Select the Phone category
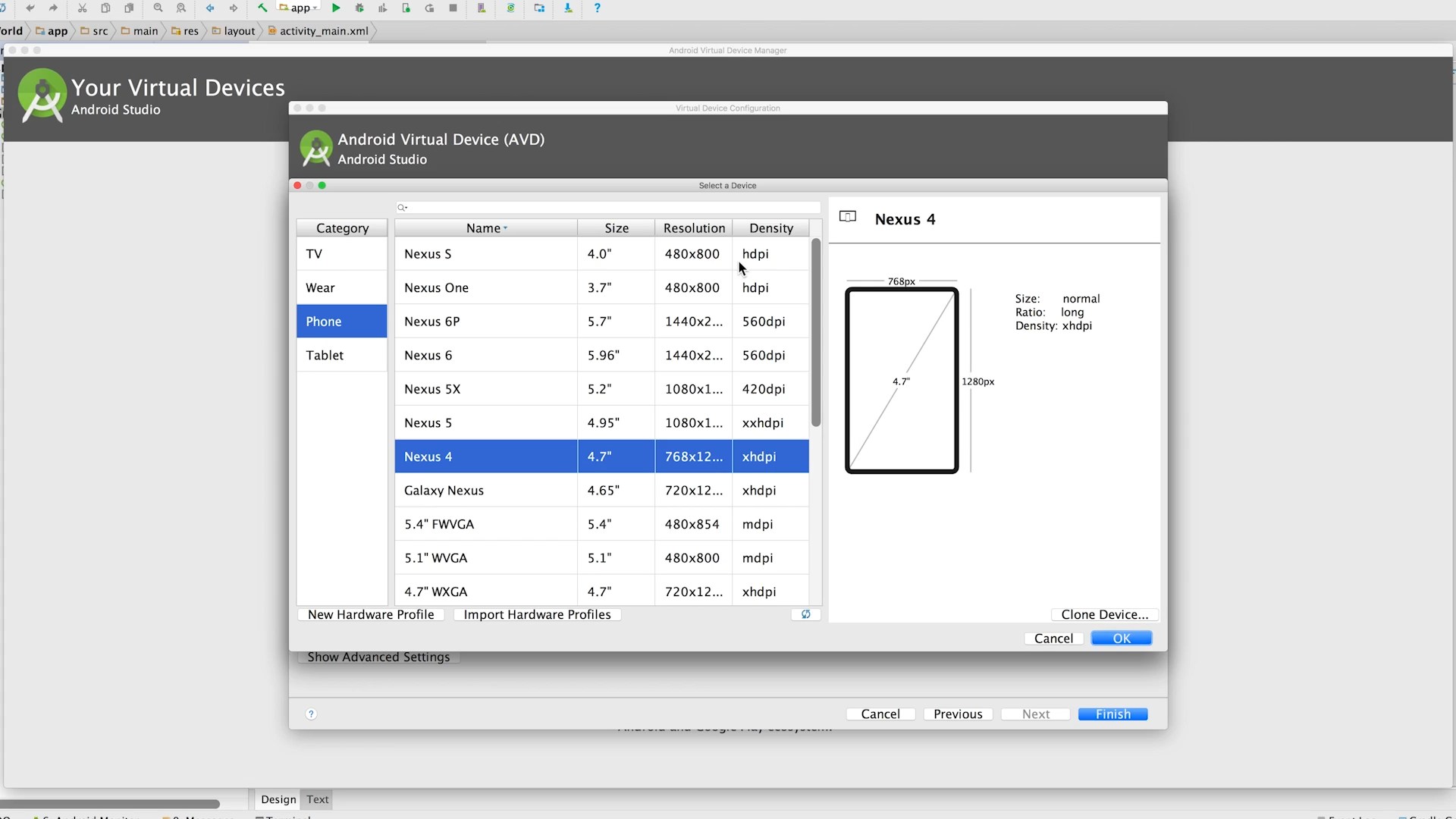 tap(342, 322)
